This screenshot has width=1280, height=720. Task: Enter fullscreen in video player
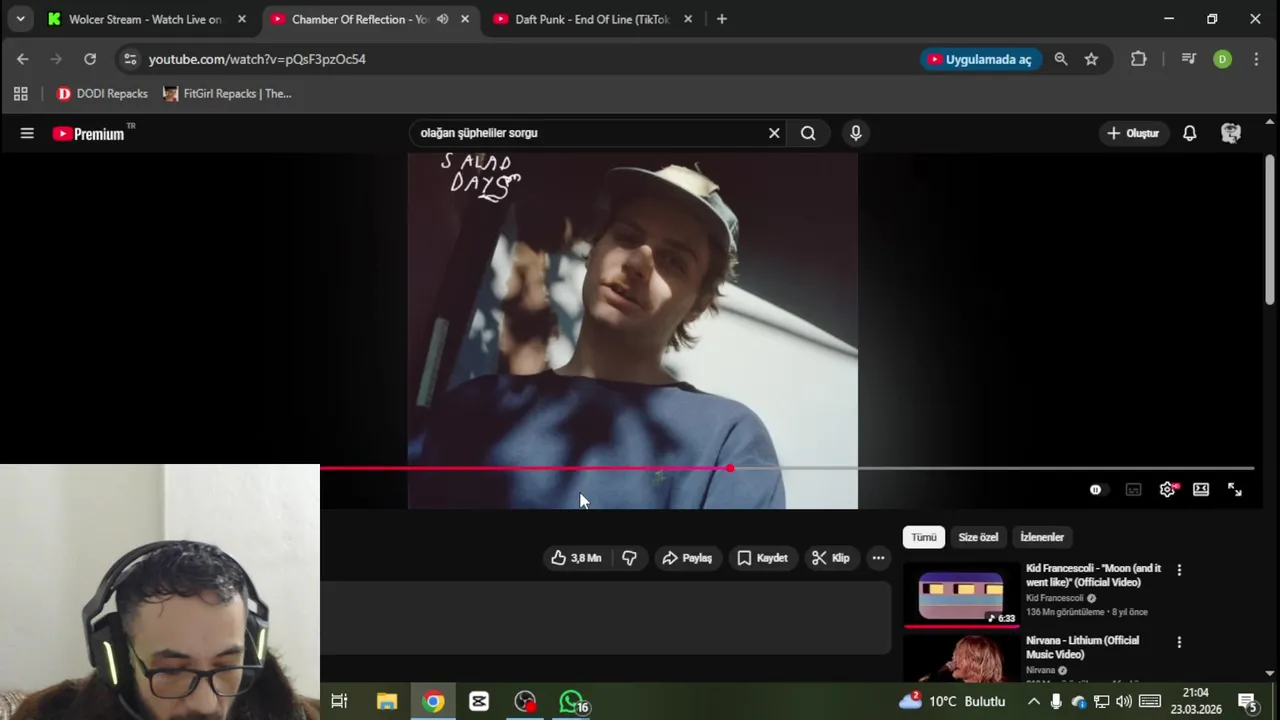pos(1235,489)
